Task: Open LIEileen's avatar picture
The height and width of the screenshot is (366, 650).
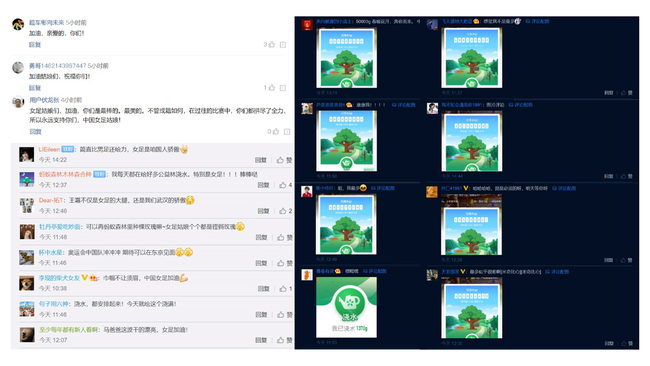Action: [x=27, y=154]
